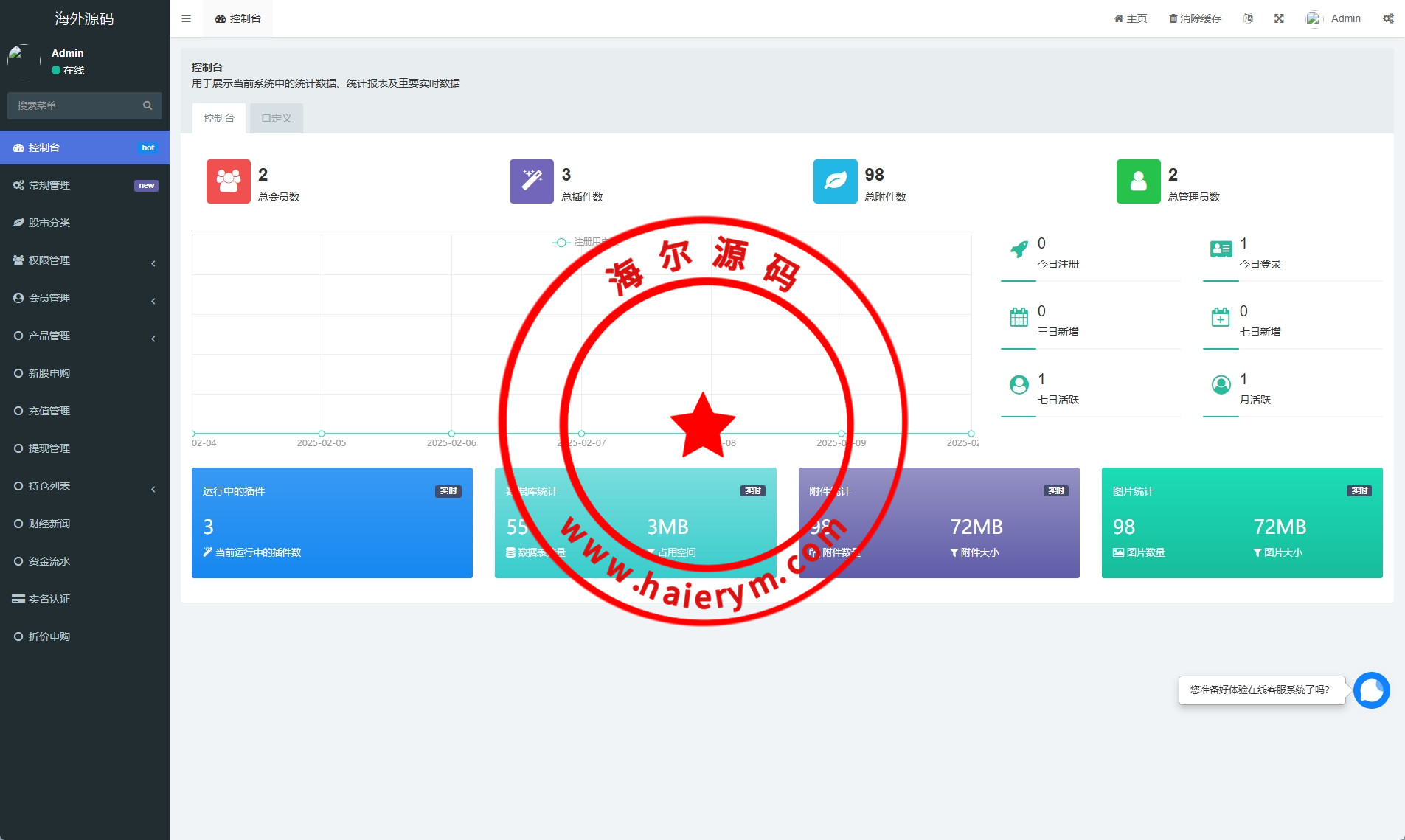
Task: Click the 搜索菜单 search input field
Action: point(74,105)
